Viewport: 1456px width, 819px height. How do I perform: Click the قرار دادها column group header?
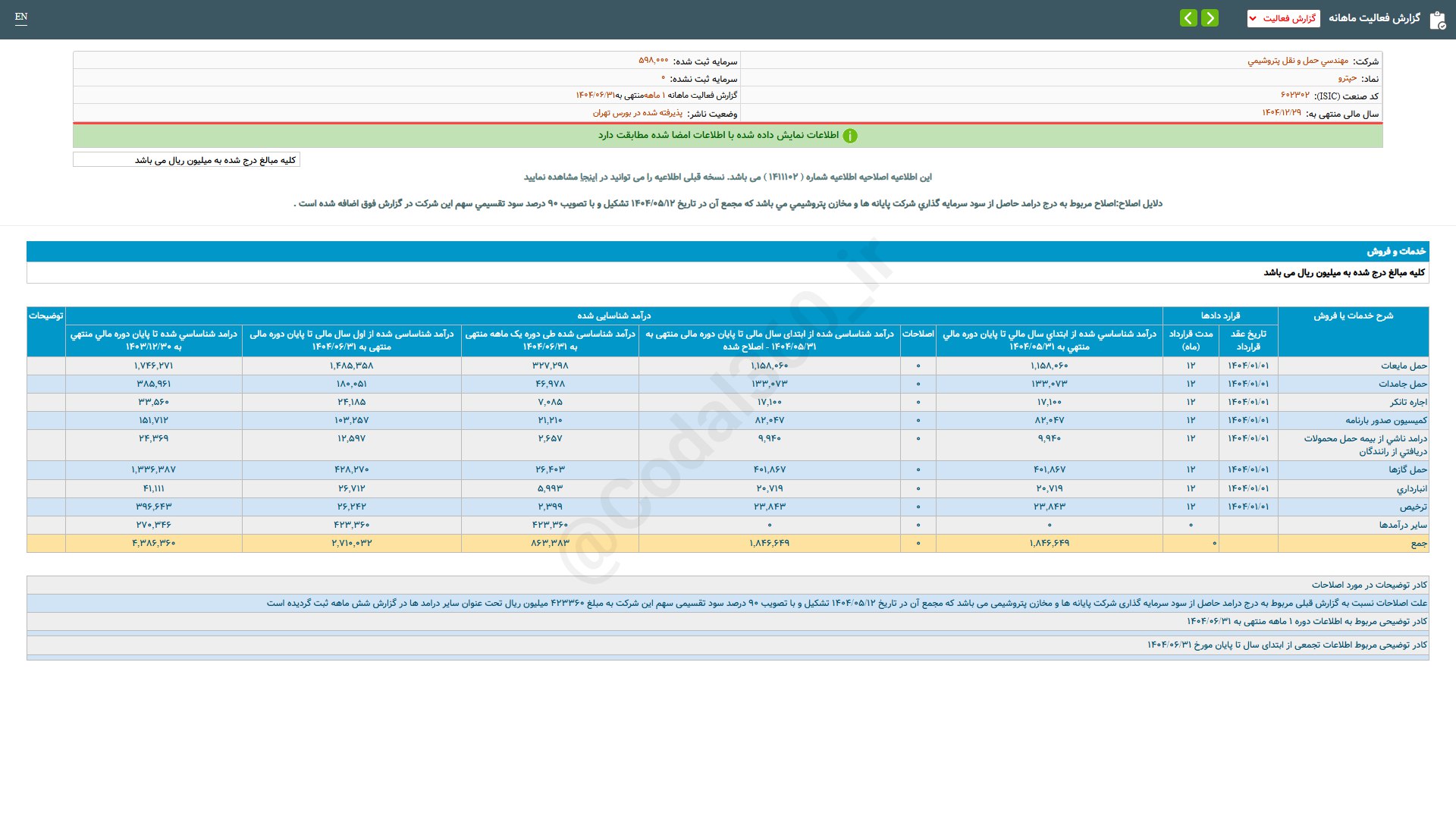[1220, 315]
